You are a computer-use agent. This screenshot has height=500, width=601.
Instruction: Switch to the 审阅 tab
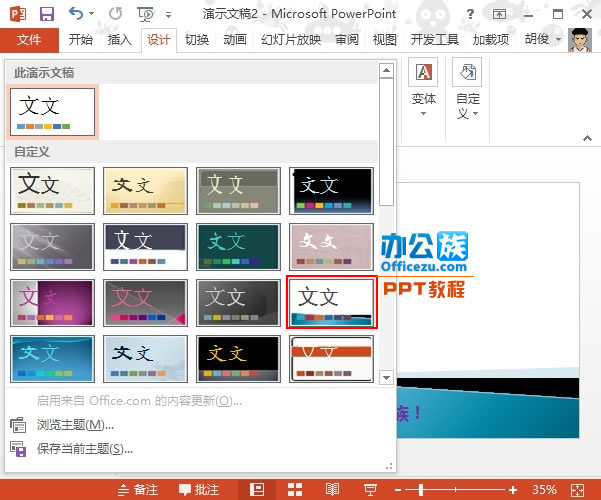pos(347,39)
